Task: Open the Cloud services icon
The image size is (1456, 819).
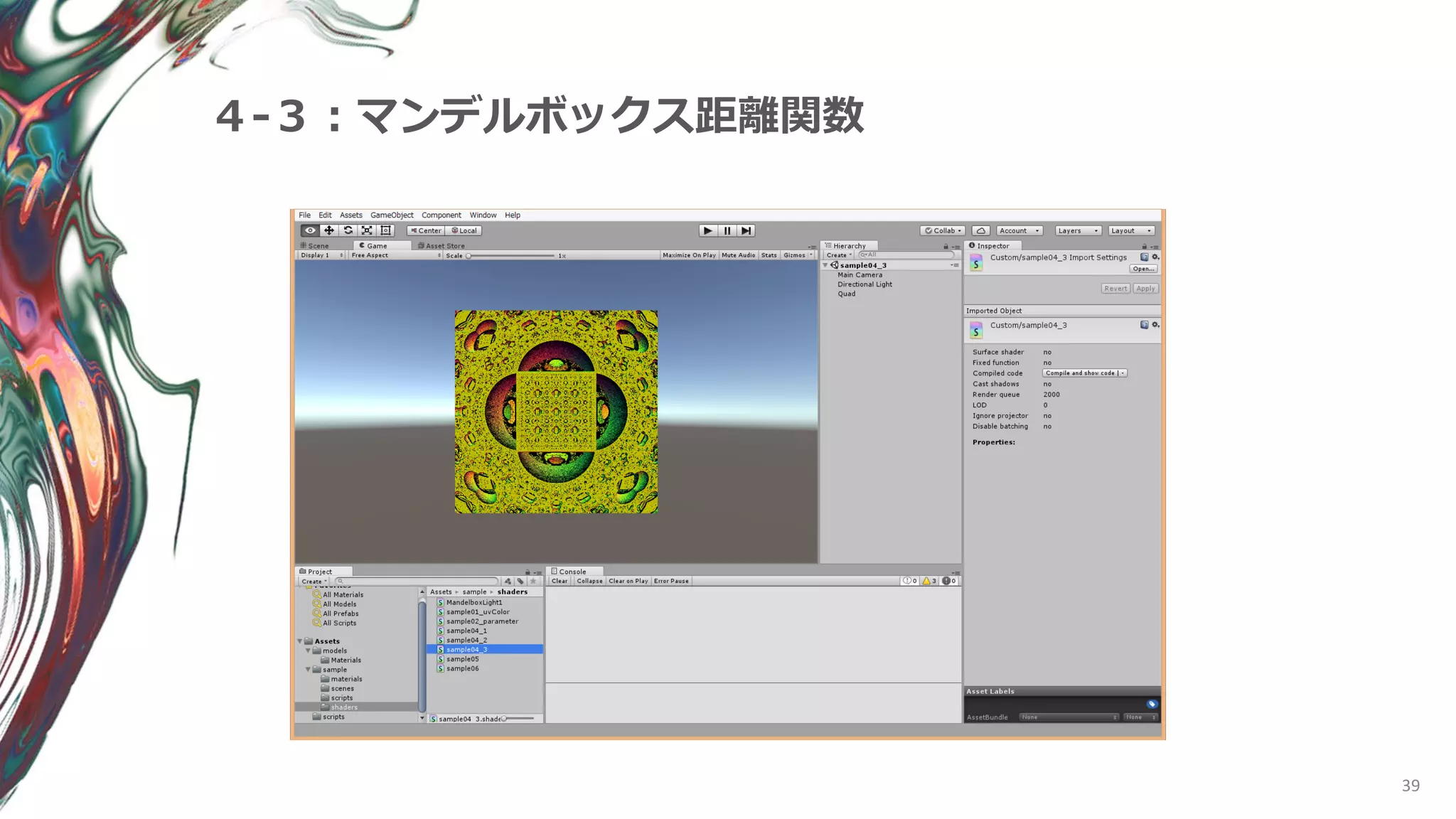Action: coord(981,230)
